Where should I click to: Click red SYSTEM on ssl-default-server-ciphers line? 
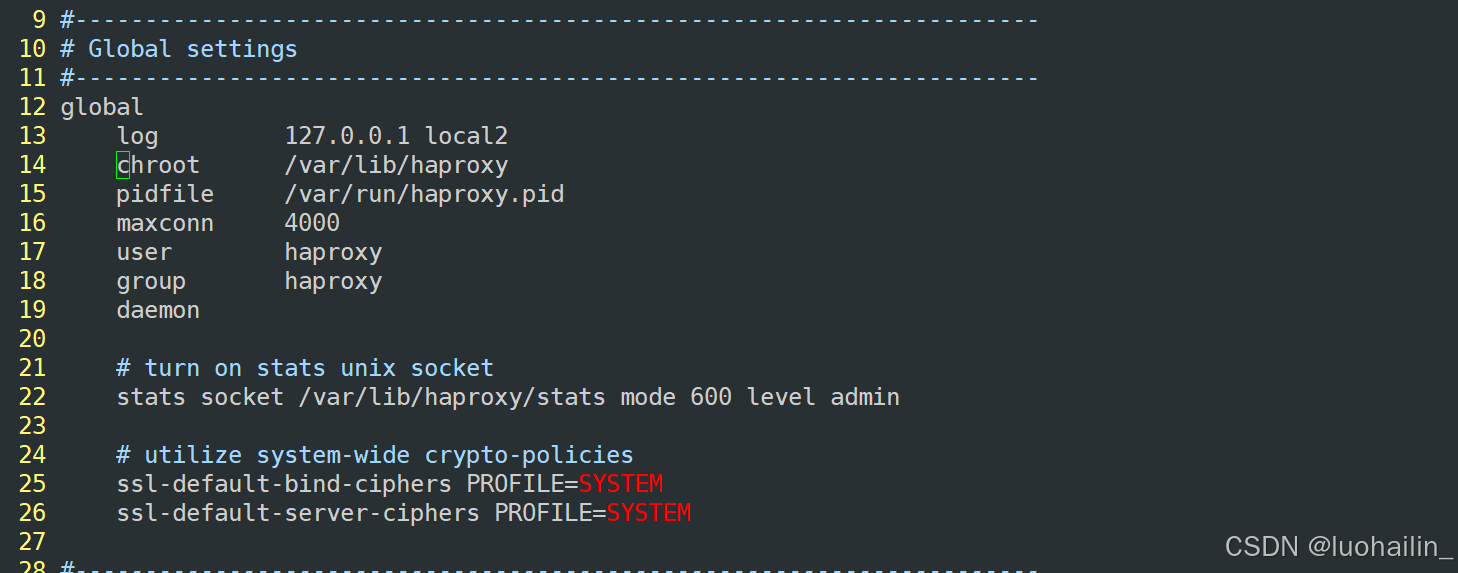648,513
